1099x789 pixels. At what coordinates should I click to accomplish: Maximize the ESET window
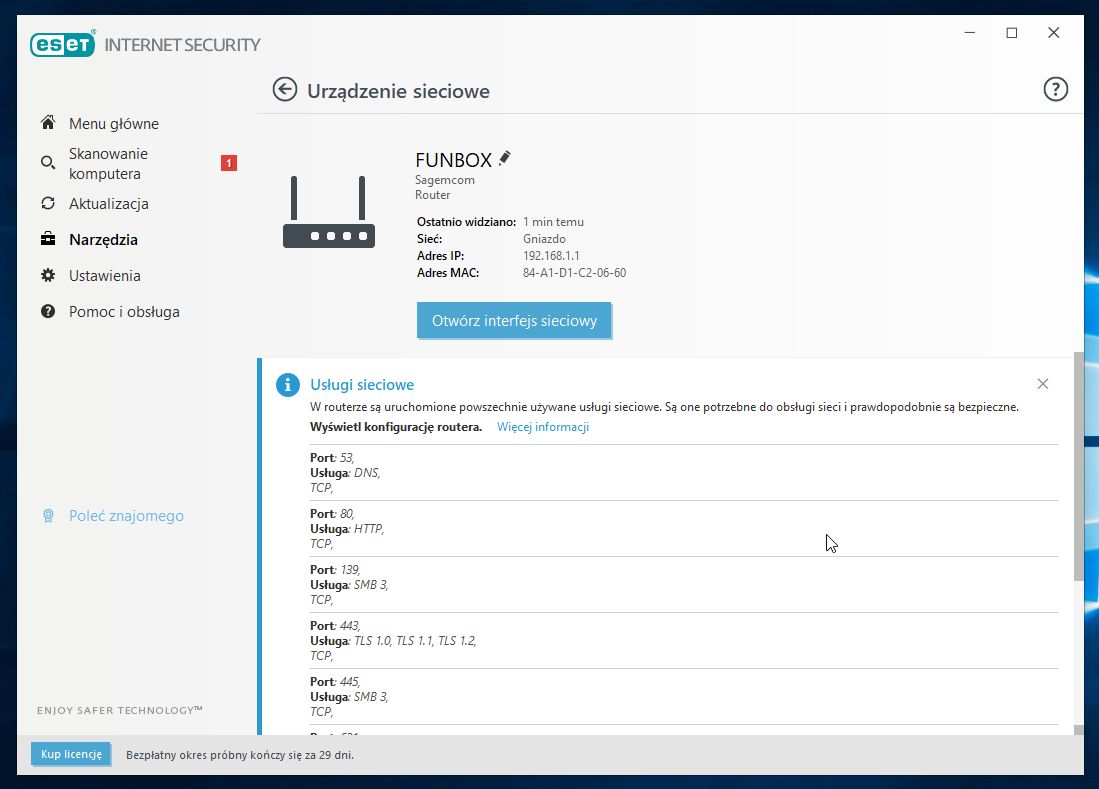pyautogui.click(x=1011, y=33)
